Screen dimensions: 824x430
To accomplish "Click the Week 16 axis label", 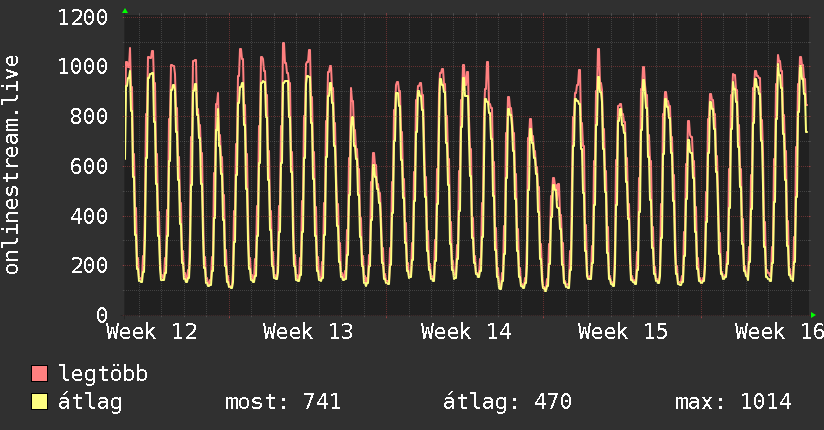I will pos(779,332).
